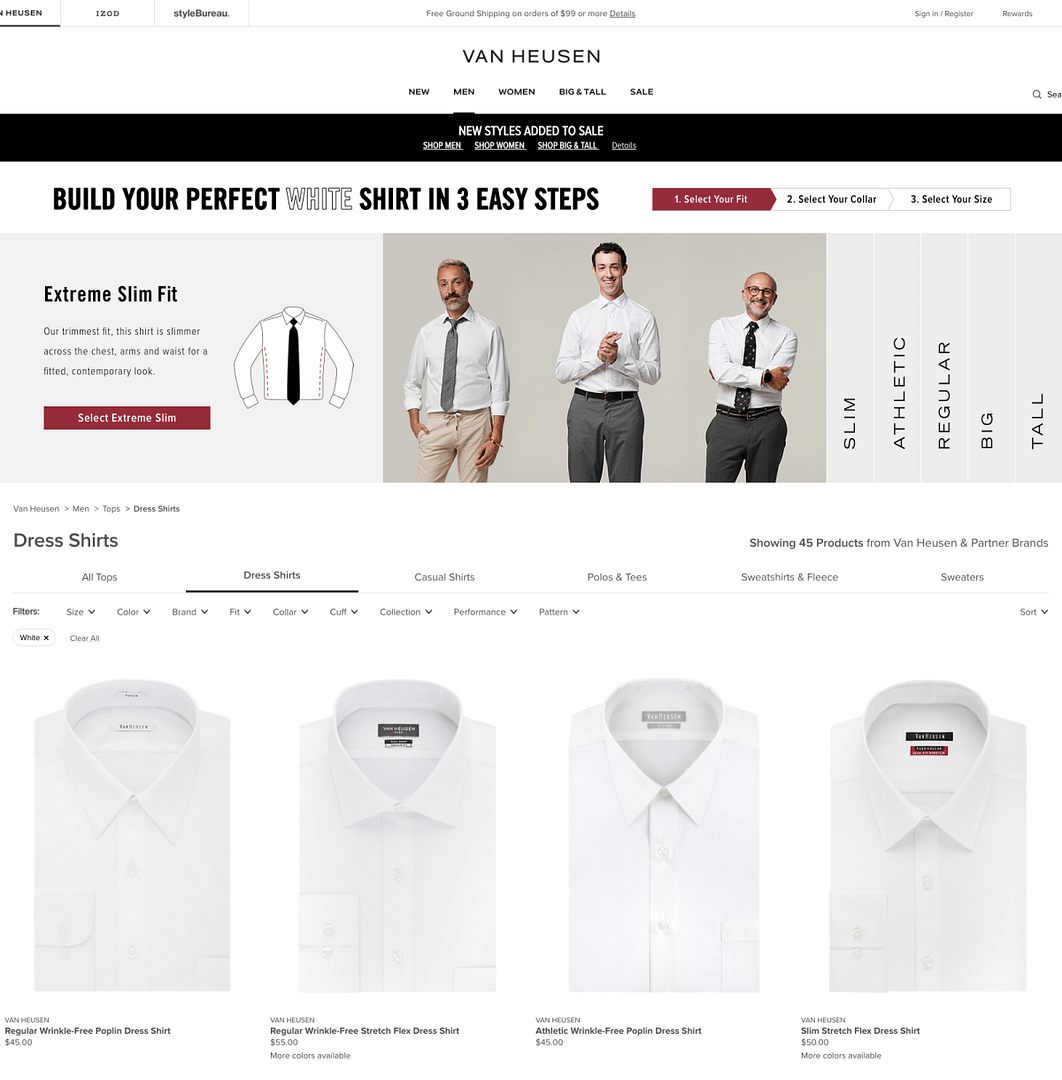
Task: Click the search magnifier icon
Action: (1036, 94)
